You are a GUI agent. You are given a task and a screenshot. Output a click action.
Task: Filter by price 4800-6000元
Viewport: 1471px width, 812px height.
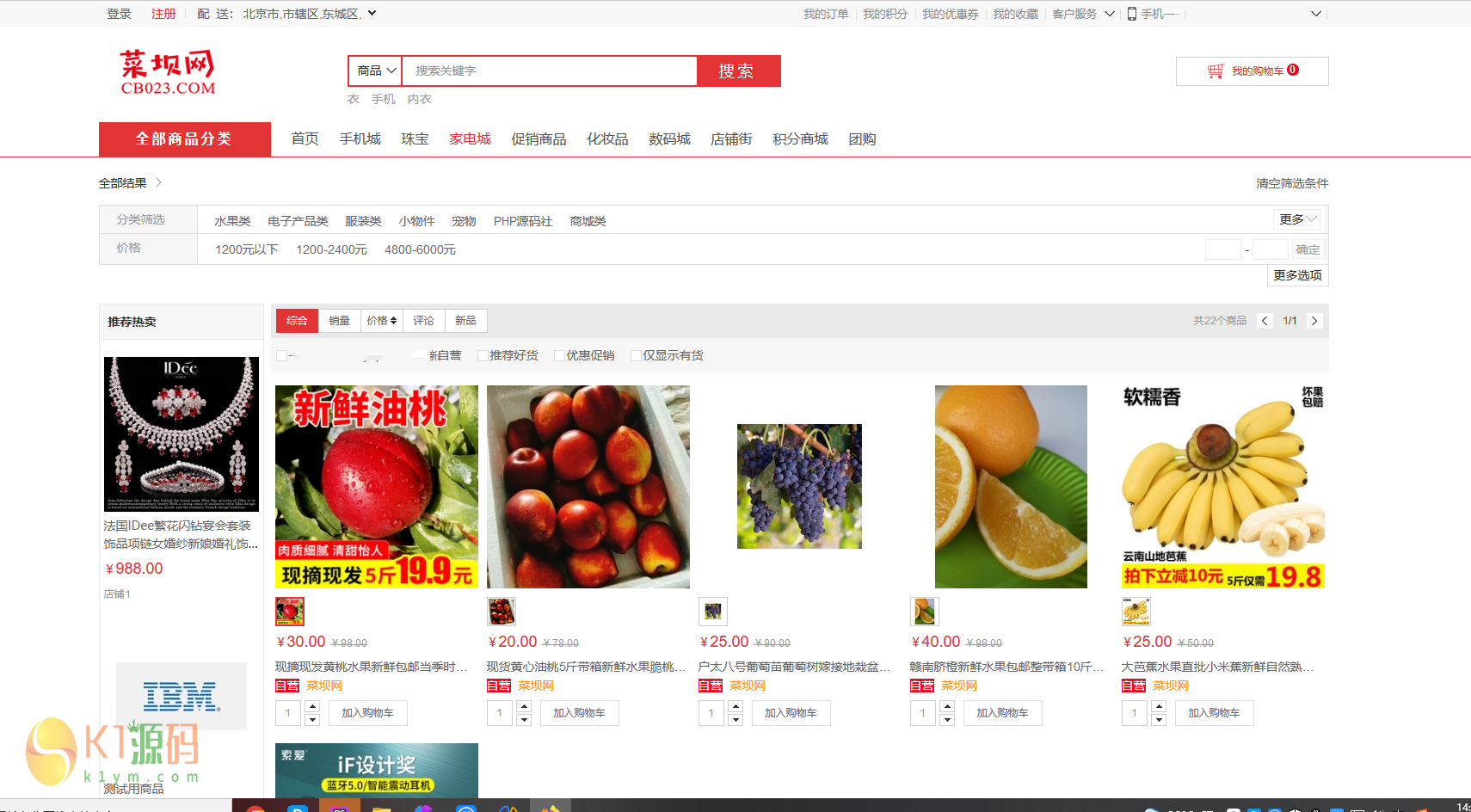pos(420,249)
